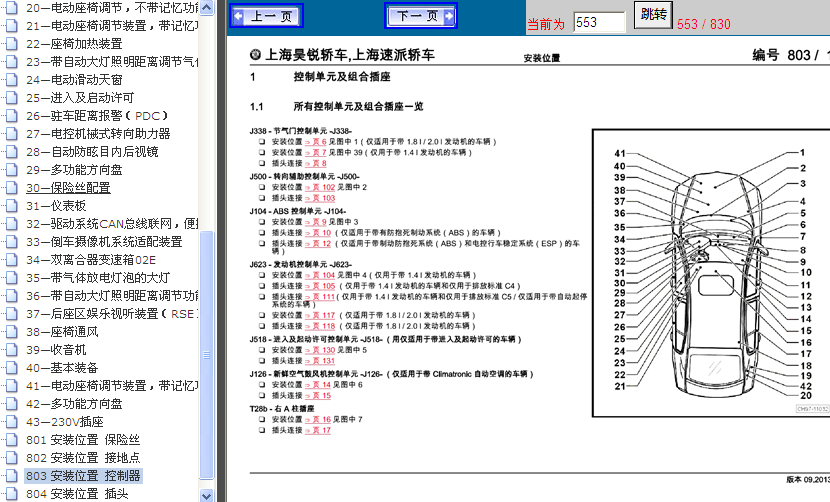Open 26—驻车距离报警（PDC） entry
The width and height of the screenshot is (830, 502).
(97, 116)
